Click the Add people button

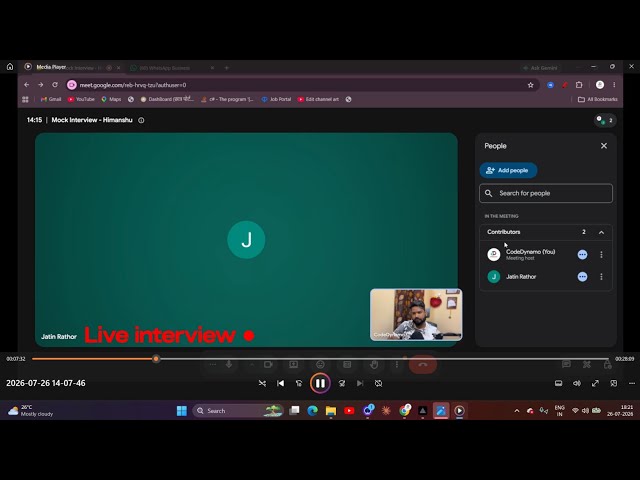tap(508, 170)
